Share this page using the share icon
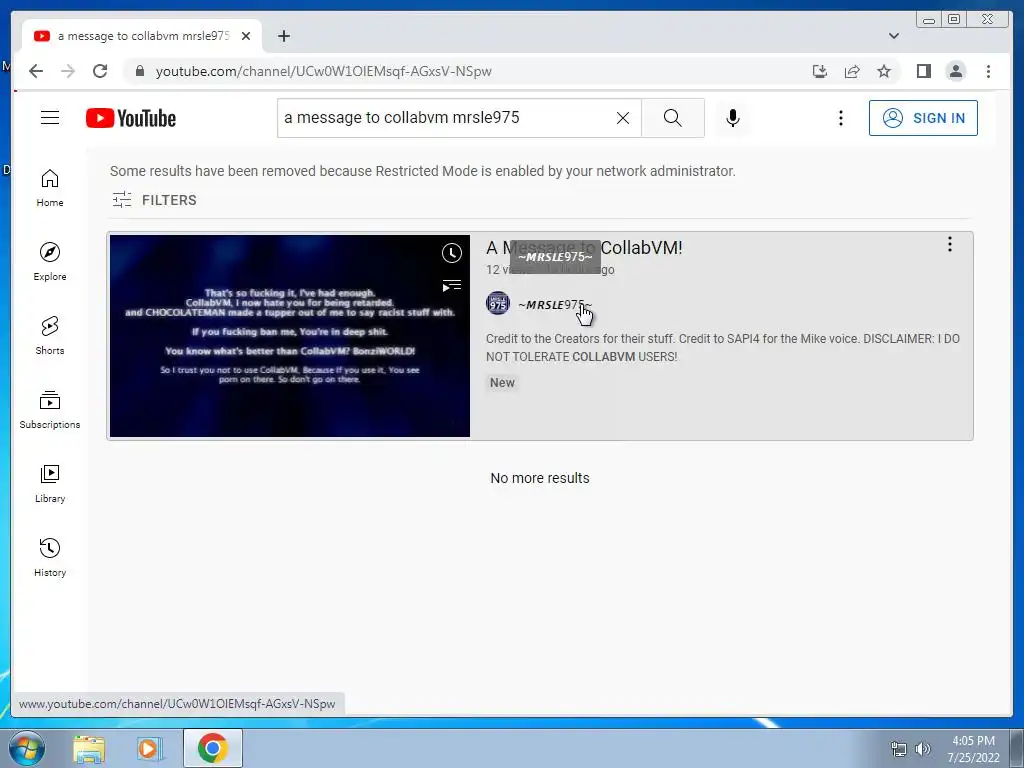This screenshot has height=768, width=1024. coord(852,71)
